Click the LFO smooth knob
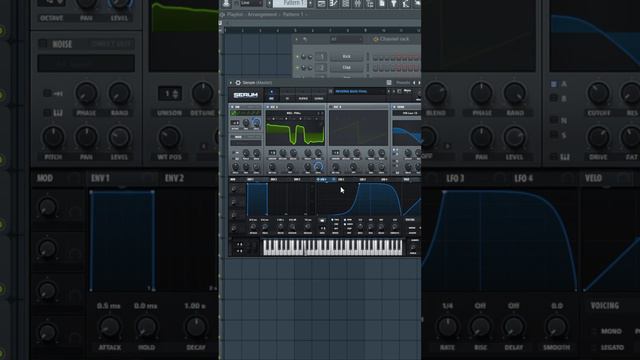 395,227
